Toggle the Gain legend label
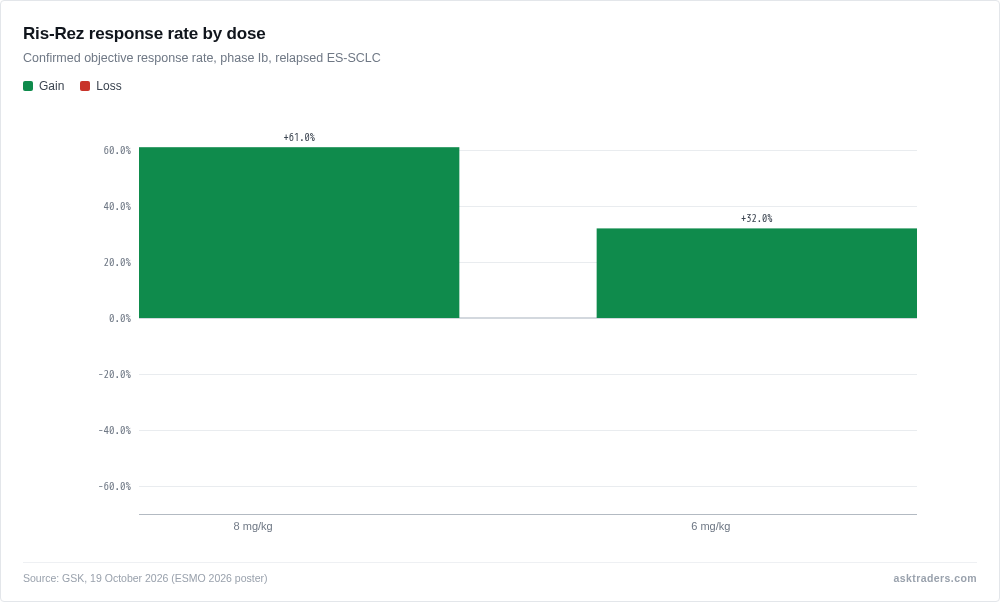The width and height of the screenshot is (1000, 602). point(52,86)
